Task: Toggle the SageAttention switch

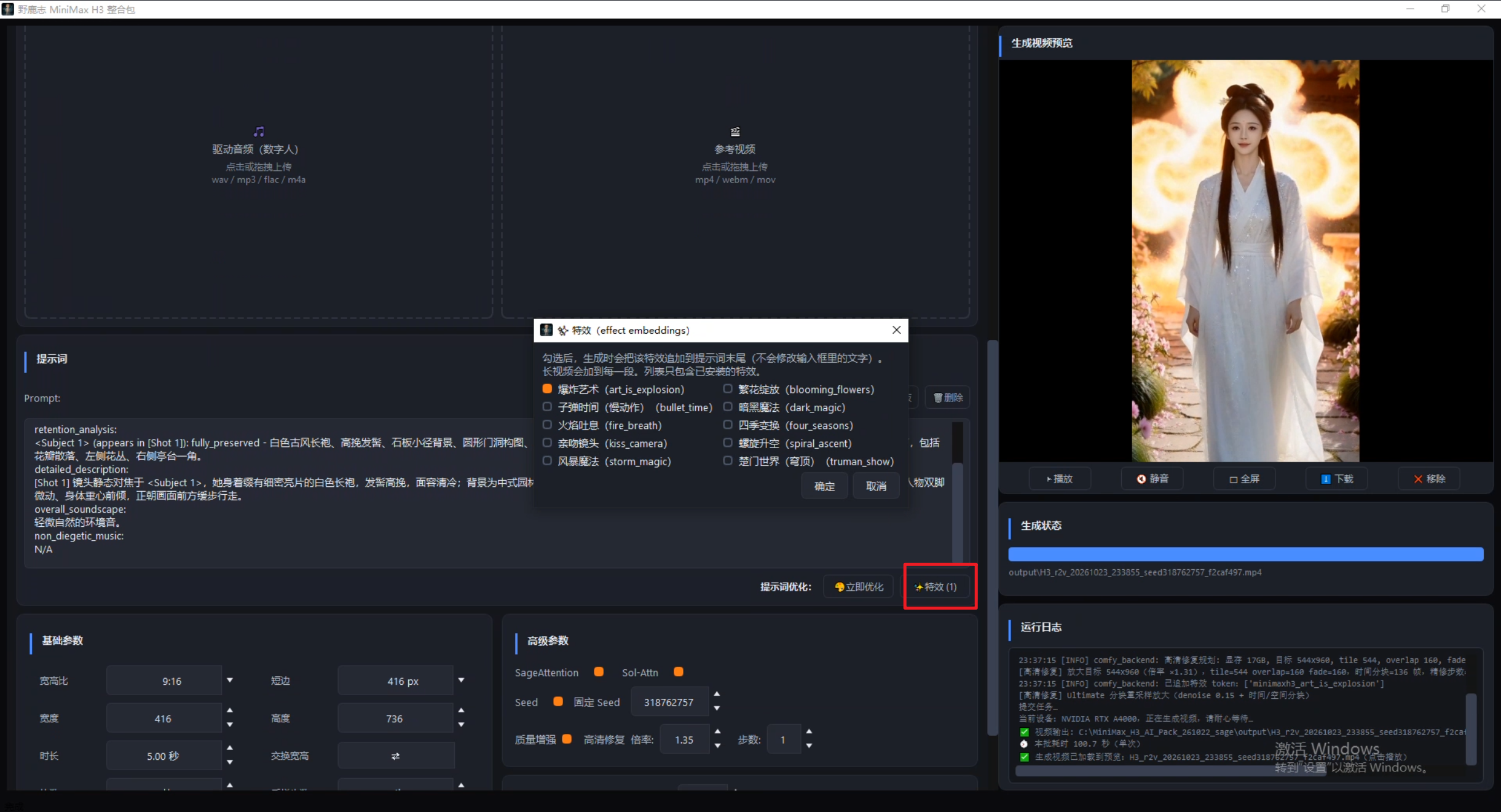Action: (x=599, y=672)
